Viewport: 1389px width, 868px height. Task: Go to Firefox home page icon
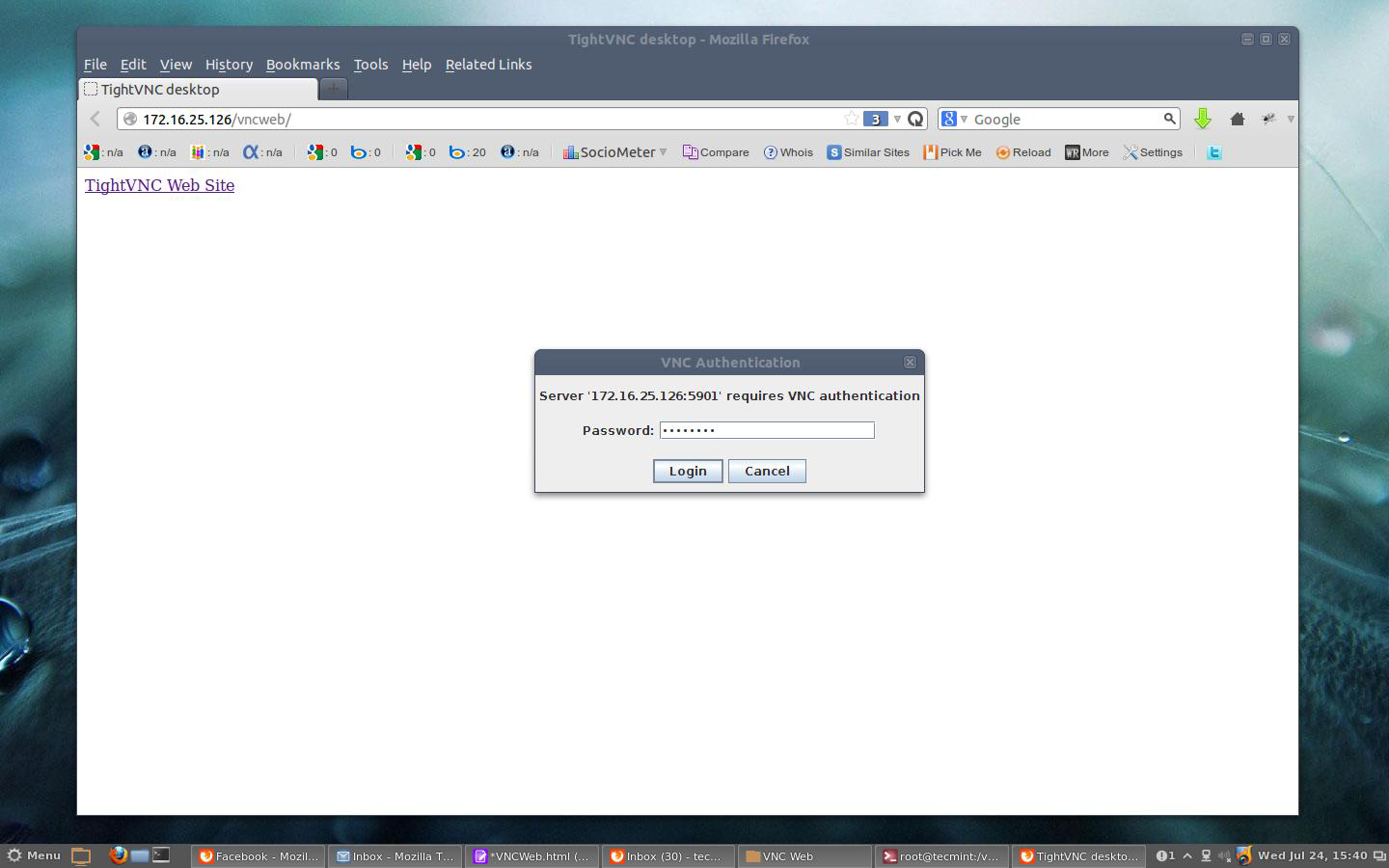coord(1237,119)
